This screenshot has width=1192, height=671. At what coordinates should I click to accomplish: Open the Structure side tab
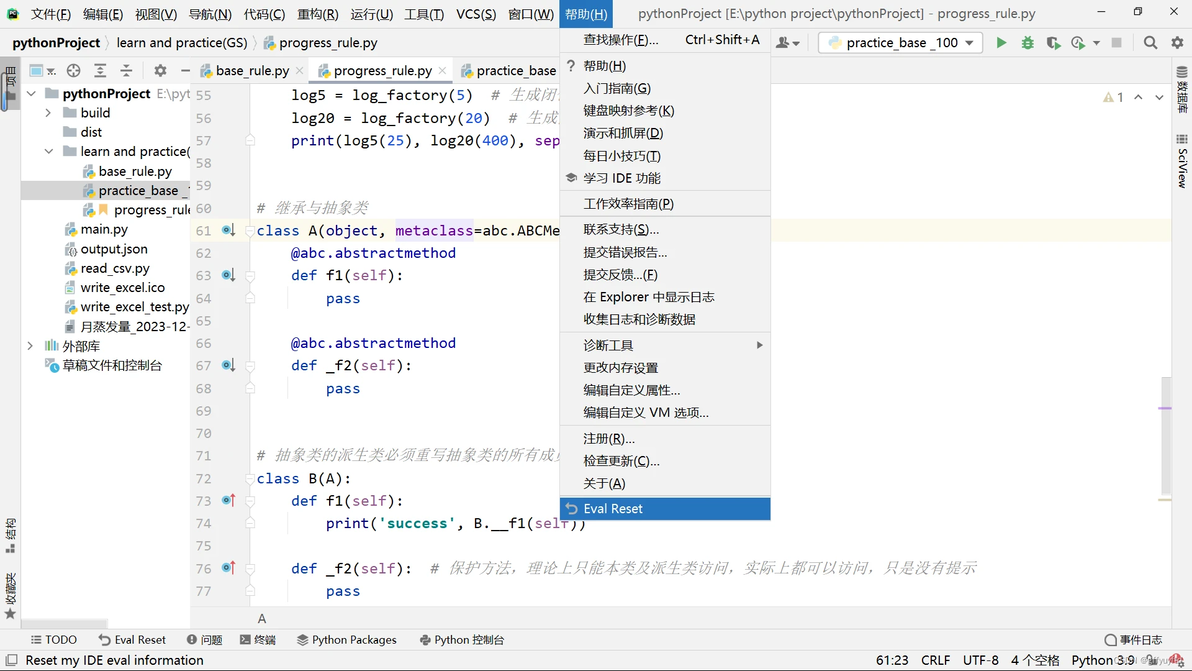10,536
